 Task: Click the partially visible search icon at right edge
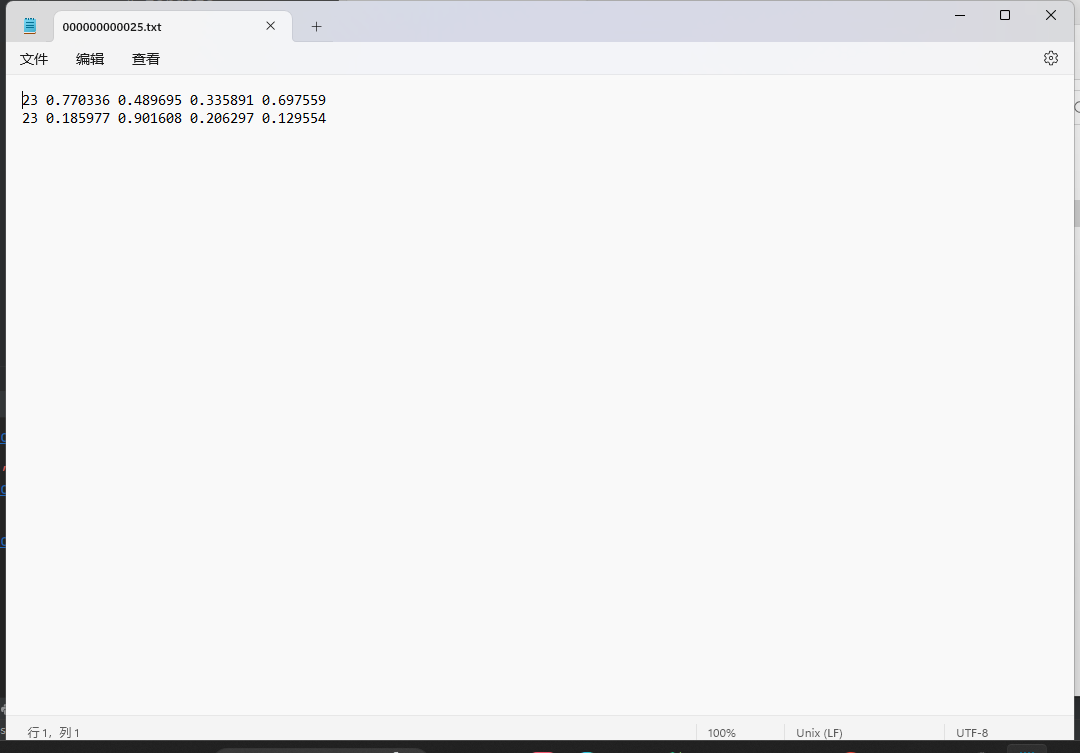pyautogui.click(x=1076, y=105)
